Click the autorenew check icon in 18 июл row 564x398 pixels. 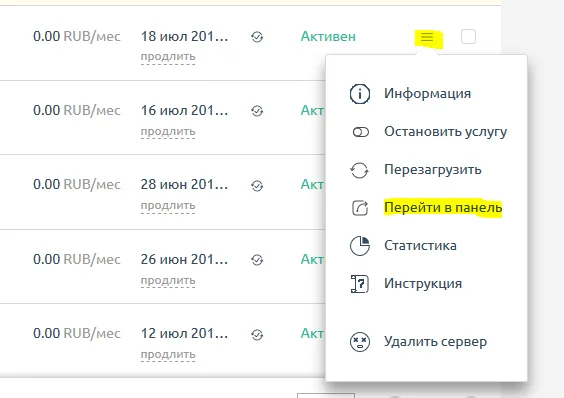[x=257, y=37]
